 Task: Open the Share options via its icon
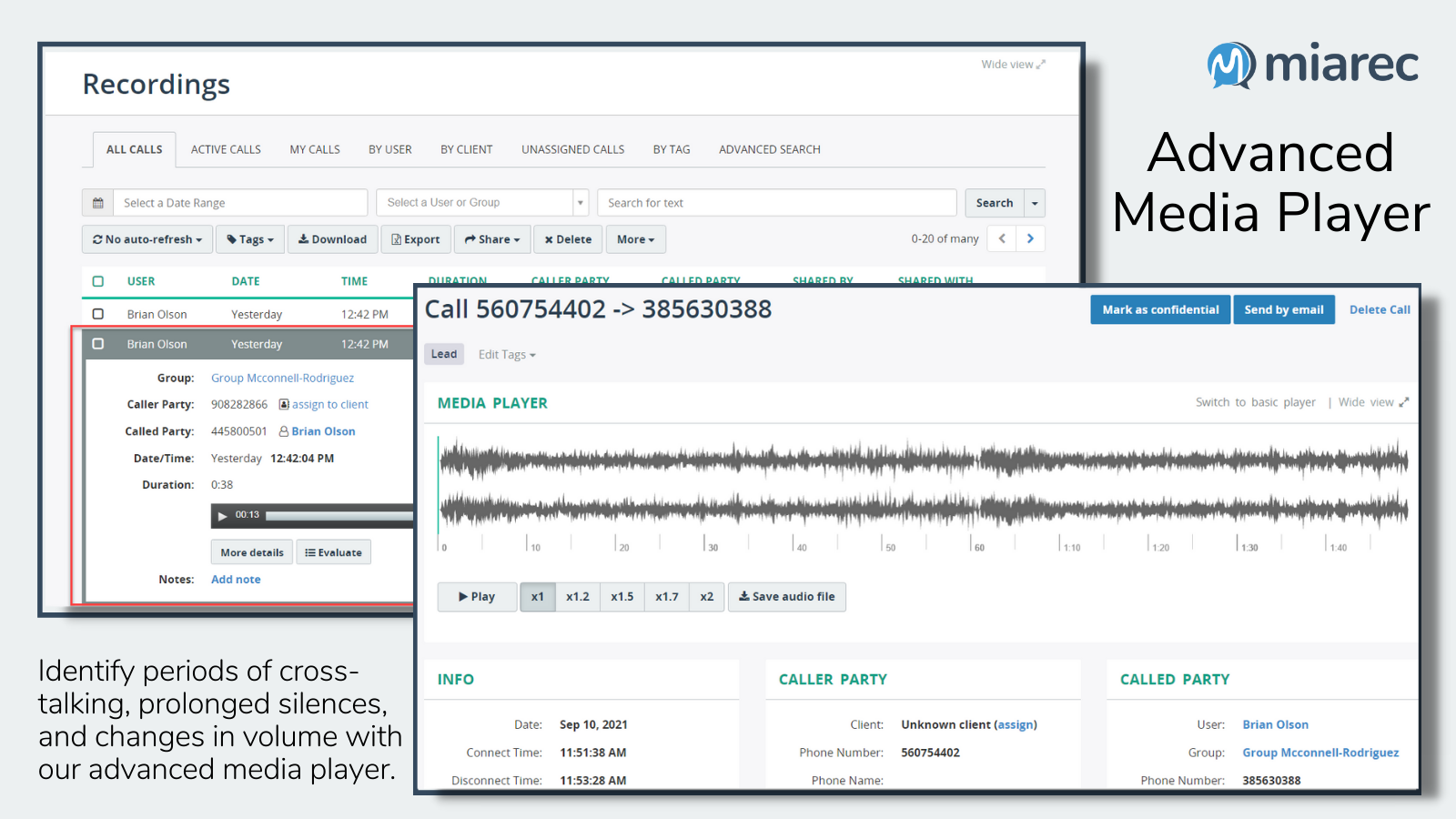470,239
